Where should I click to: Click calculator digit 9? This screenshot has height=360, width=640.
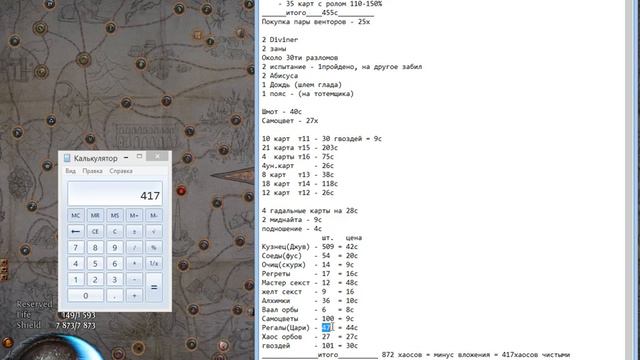[x=115, y=247]
